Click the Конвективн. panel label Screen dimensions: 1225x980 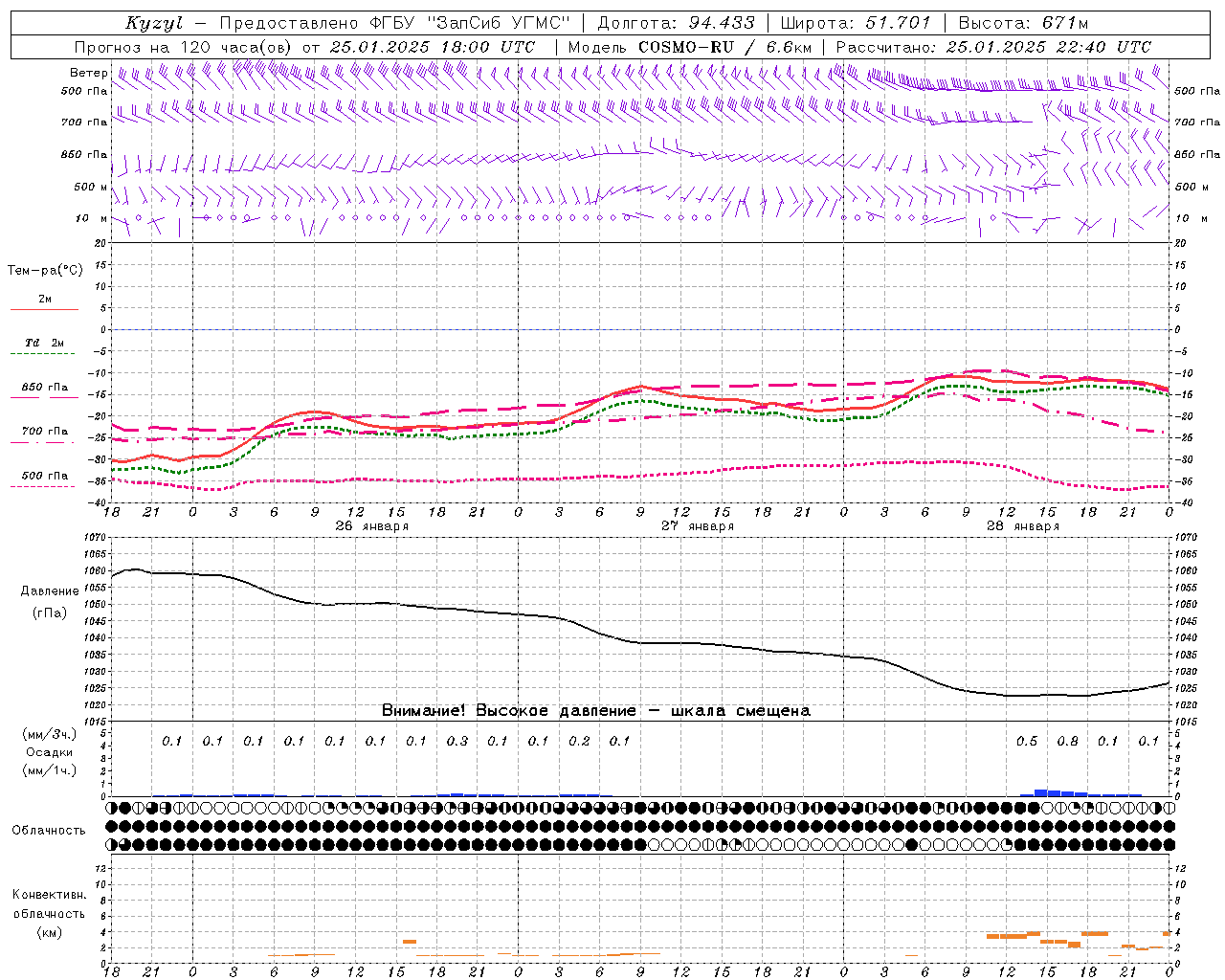(x=49, y=895)
